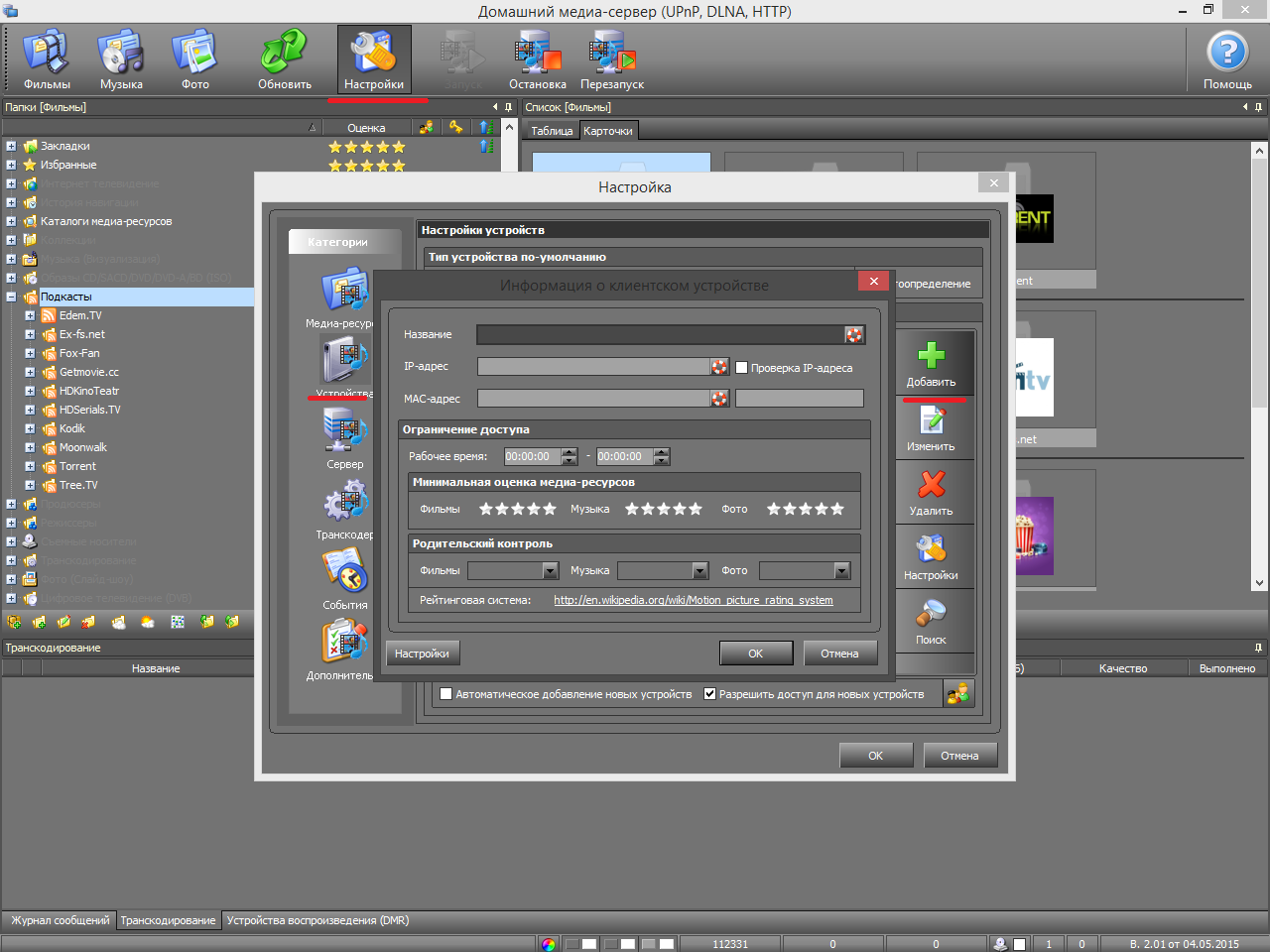The height and width of the screenshot is (952, 1270).
Task: Click the Название input field
Action: pos(660,335)
